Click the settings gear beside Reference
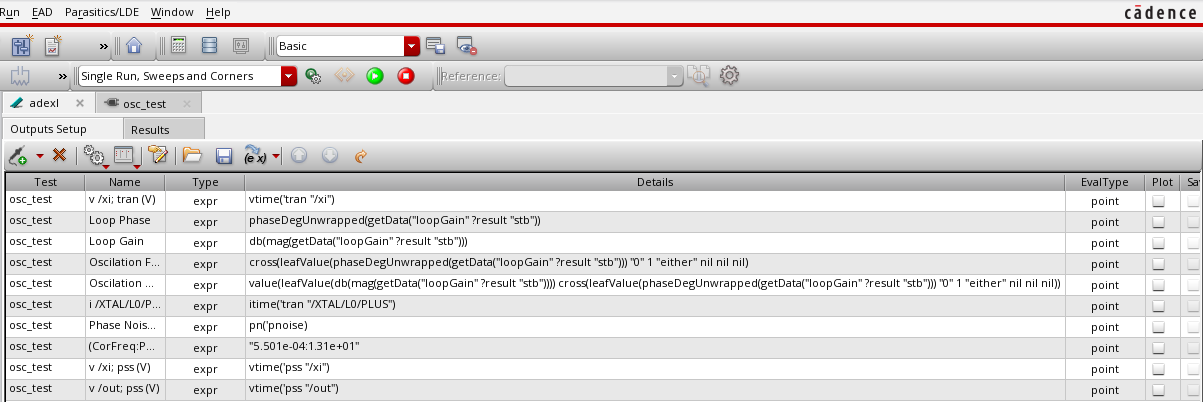This screenshot has width=1203, height=402. [x=730, y=76]
